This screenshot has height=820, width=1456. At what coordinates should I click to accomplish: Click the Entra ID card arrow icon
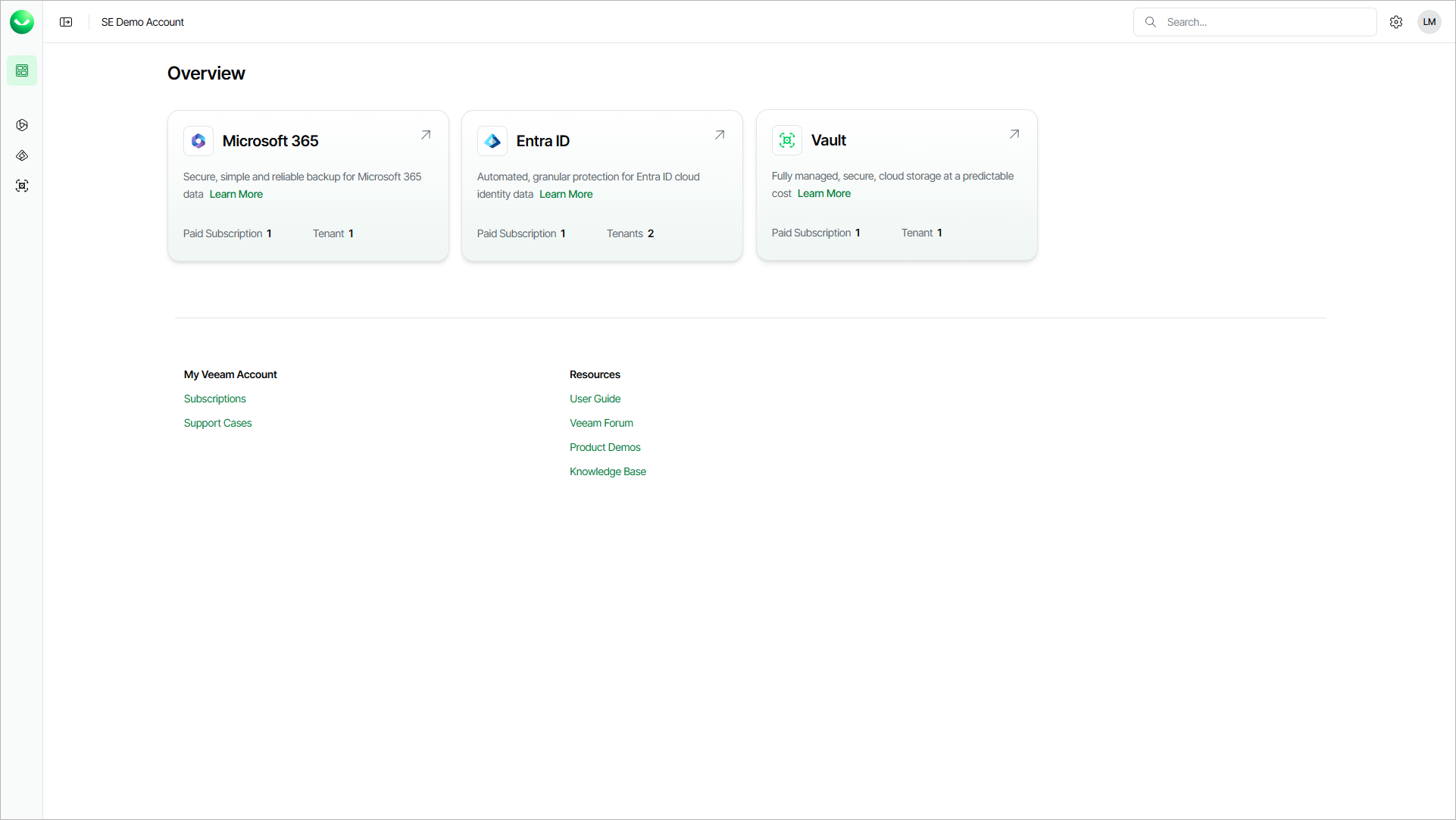[720, 135]
